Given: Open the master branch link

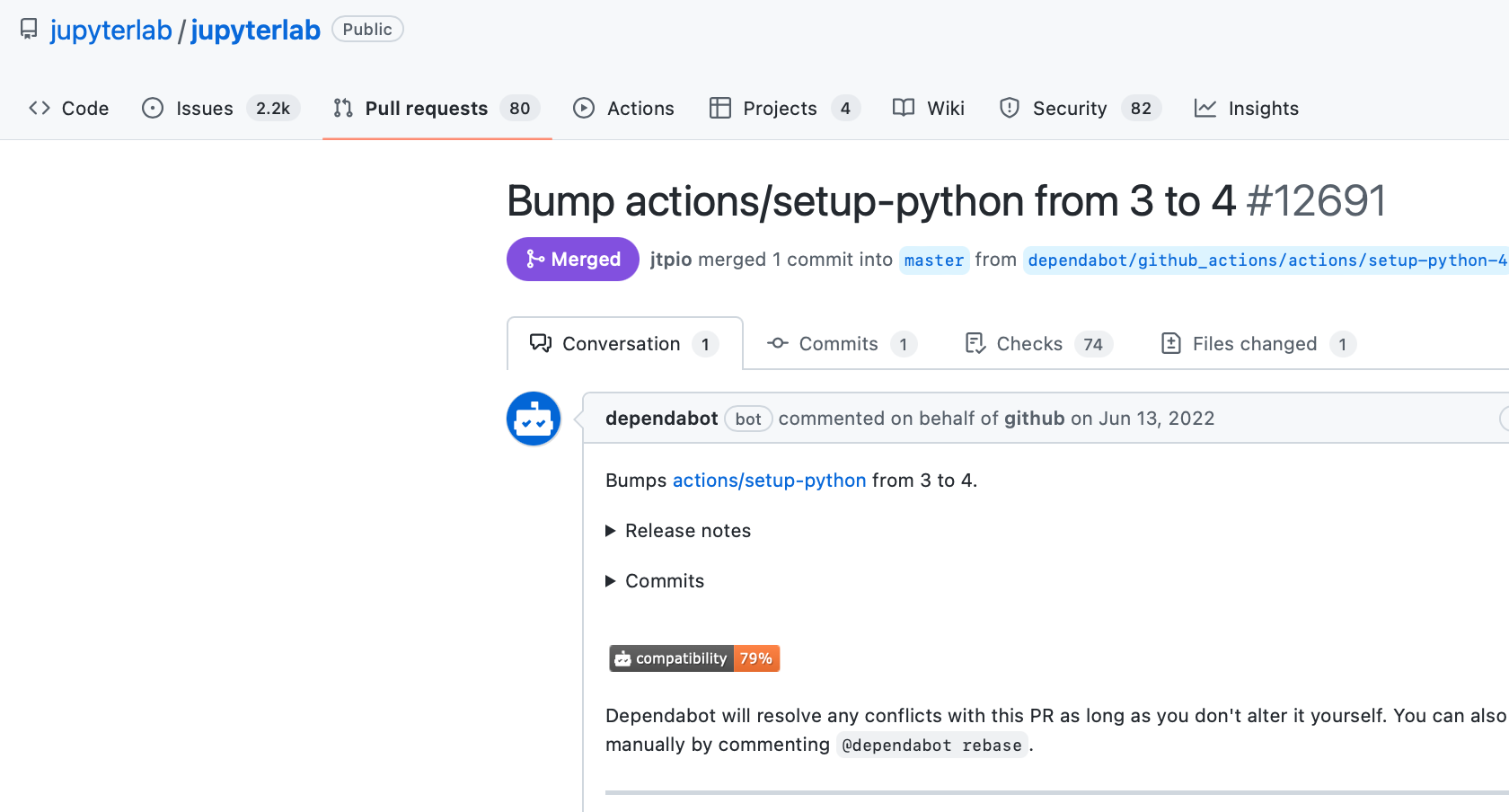Looking at the screenshot, I should coord(934,260).
